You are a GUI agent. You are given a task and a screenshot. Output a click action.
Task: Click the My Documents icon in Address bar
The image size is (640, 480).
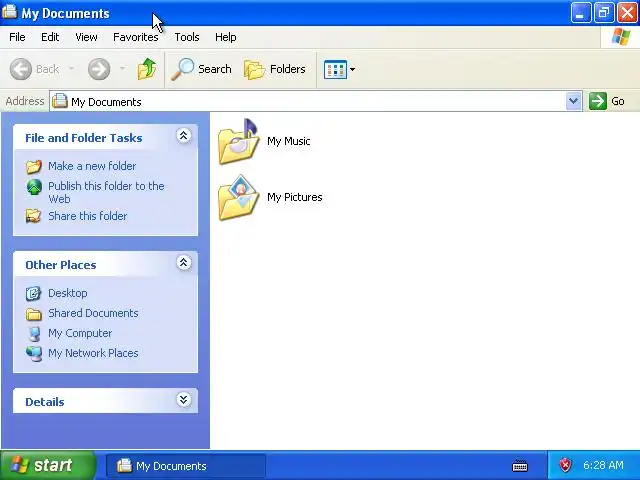[x=60, y=101]
